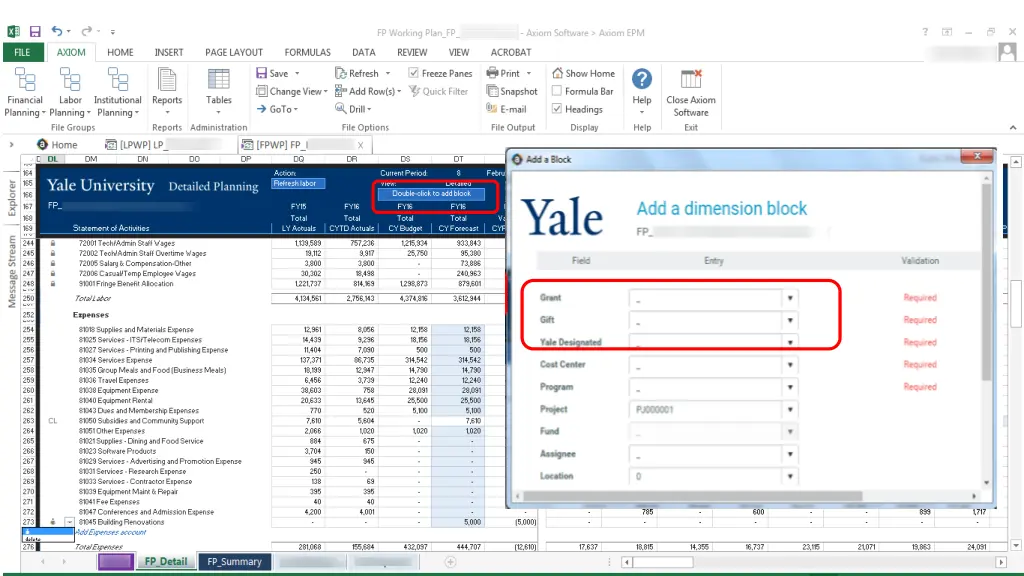Image resolution: width=1024 pixels, height=576 pixels.
Task: Click the Add Row(s) icon
Action: pyautogui.click(x=340, y=91)
